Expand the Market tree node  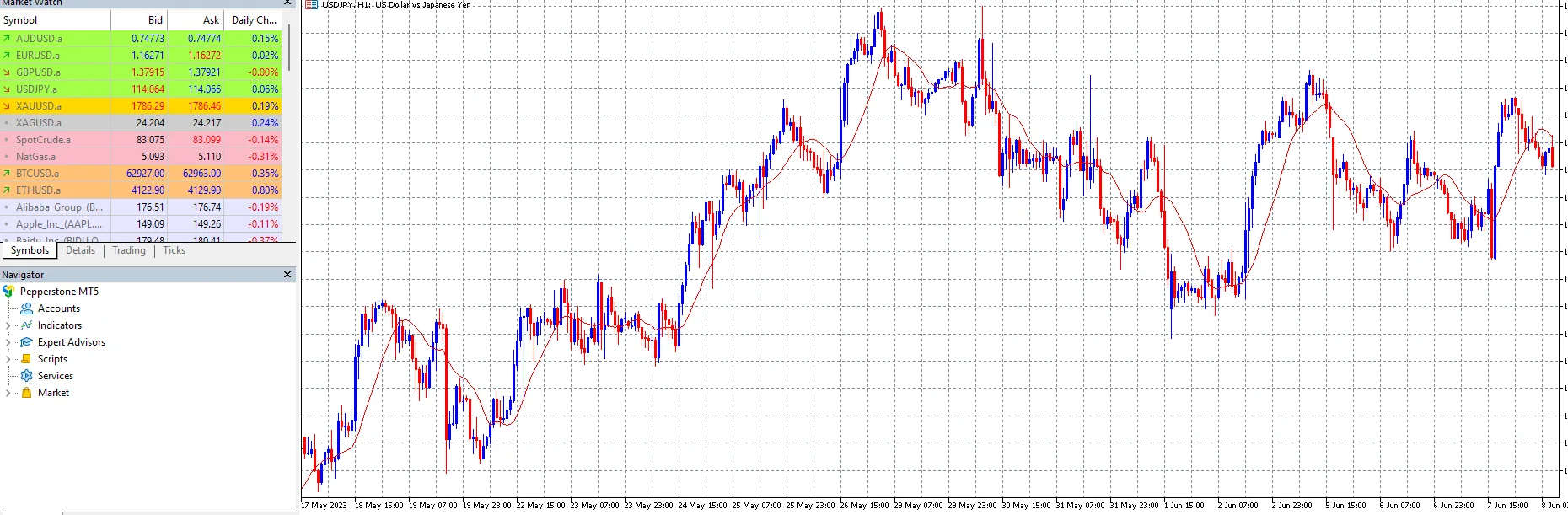coord(8,393)
